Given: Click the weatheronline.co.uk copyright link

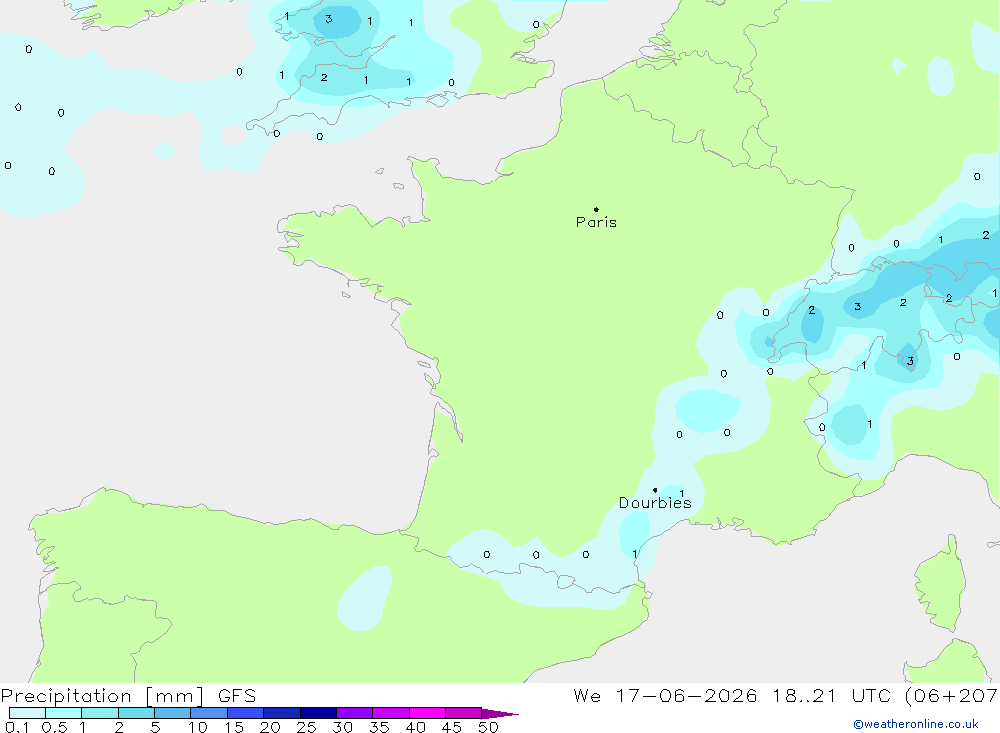Looking at the screenshot, I should [916, 724].
